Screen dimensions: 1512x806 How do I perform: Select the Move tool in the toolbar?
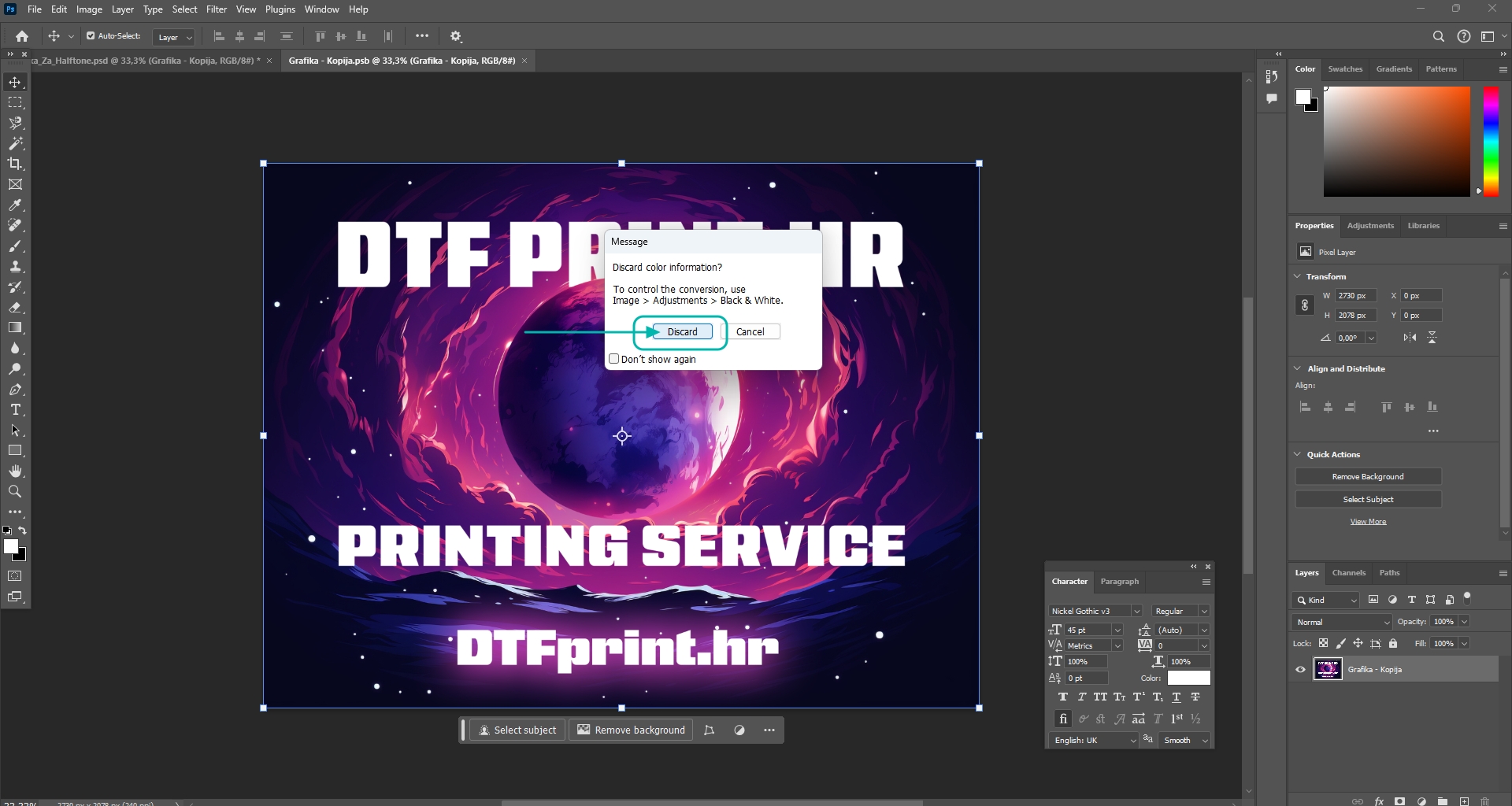[15, 82]
